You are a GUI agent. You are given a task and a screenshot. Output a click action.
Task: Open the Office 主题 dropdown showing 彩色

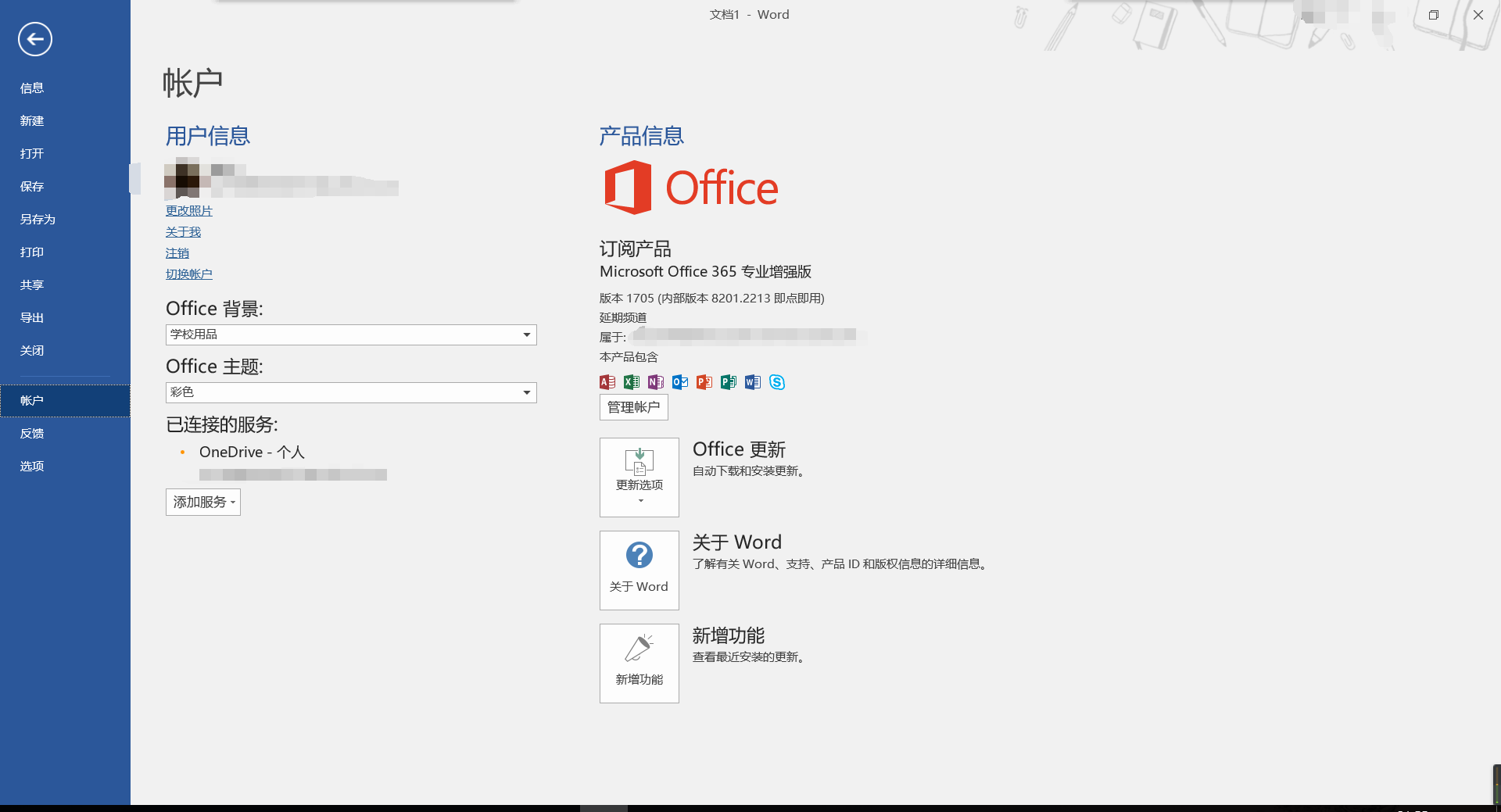click(x=351, y=392)
